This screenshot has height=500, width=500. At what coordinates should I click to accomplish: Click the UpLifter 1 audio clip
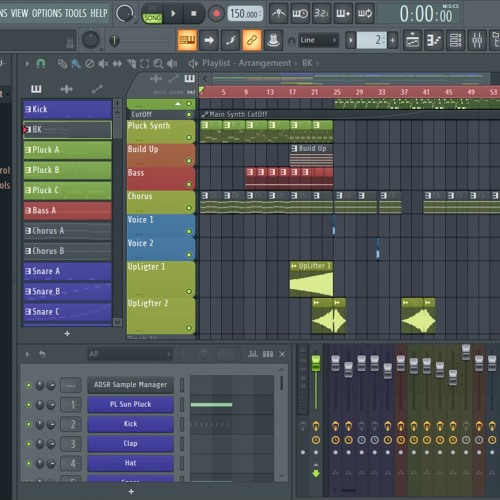coord(311,279)
